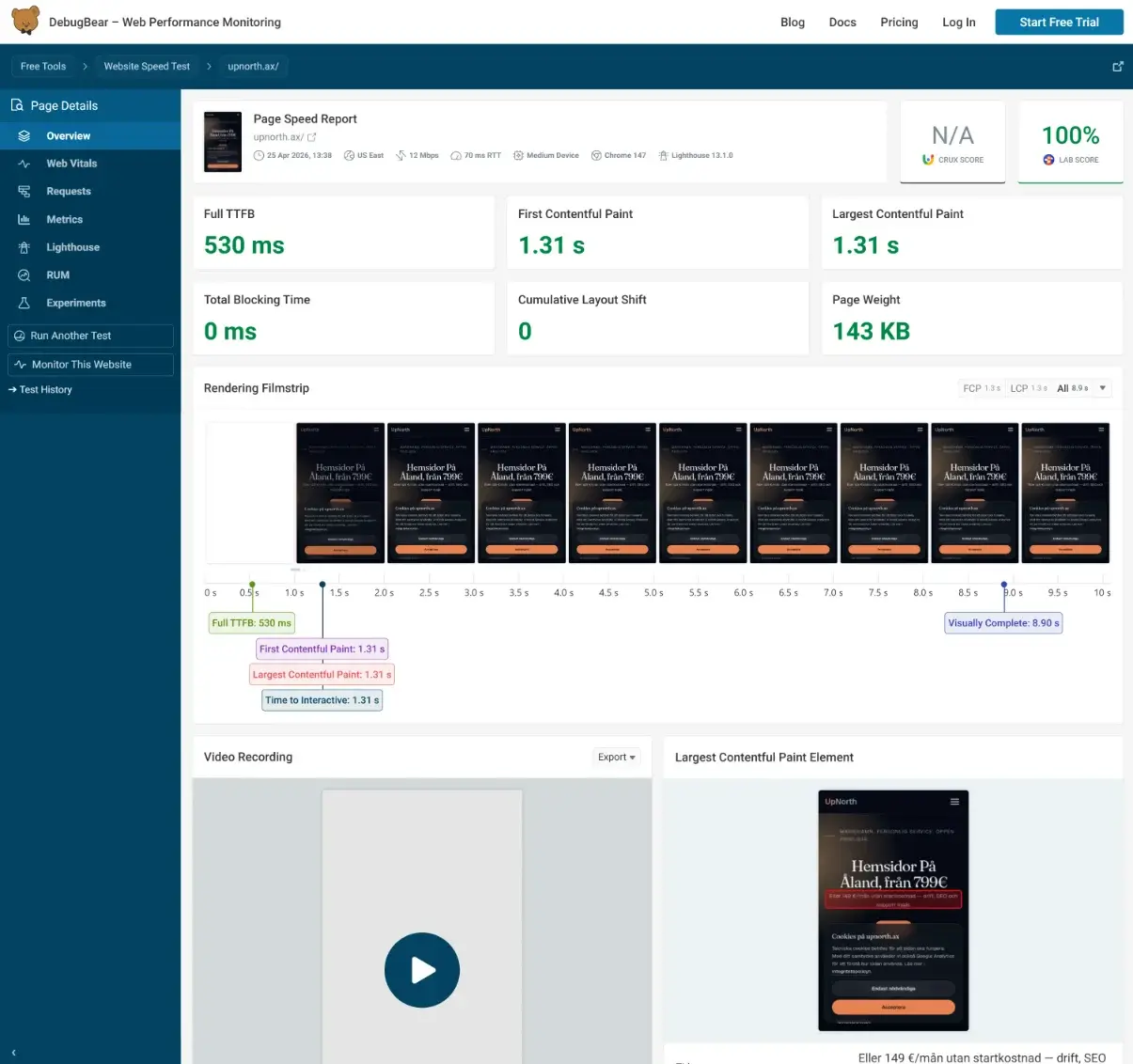Click the Lighthouse 13.1.0 version icon
The height and width of the screenshot is (1064, 1133).
pos(663,156)
